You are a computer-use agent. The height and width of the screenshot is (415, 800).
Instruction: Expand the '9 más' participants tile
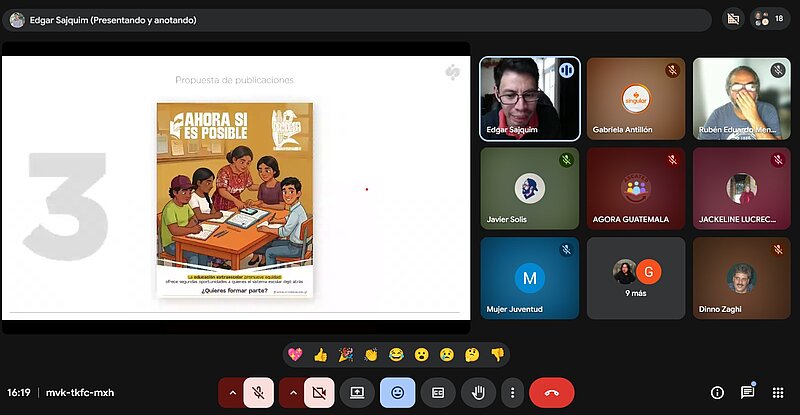[x=636, y=278]
